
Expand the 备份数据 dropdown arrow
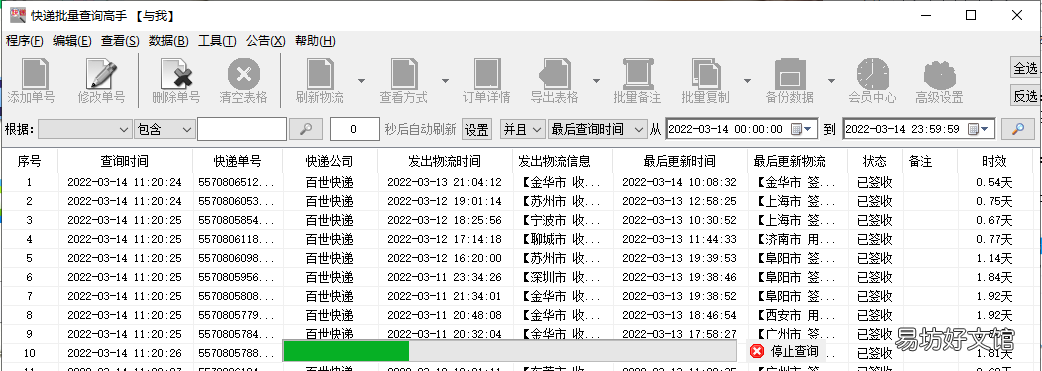831,80
